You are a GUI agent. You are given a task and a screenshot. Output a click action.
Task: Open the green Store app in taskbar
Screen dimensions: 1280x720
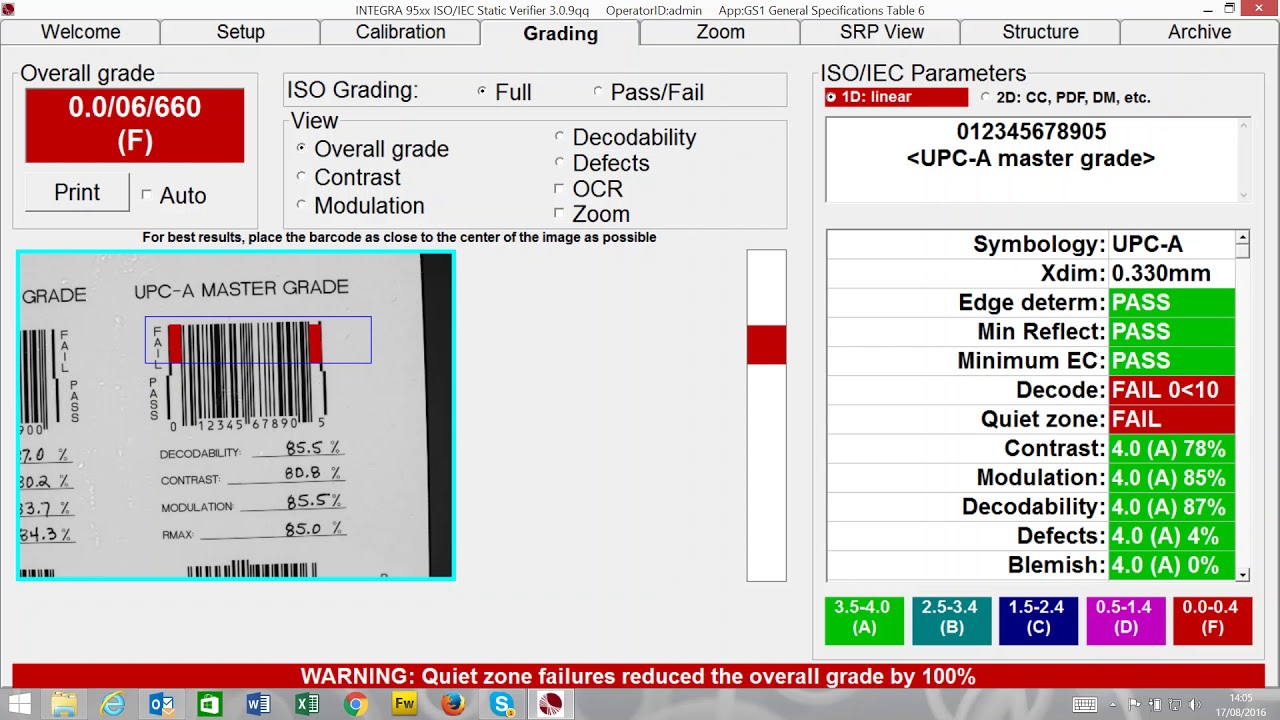click(210, 704)
